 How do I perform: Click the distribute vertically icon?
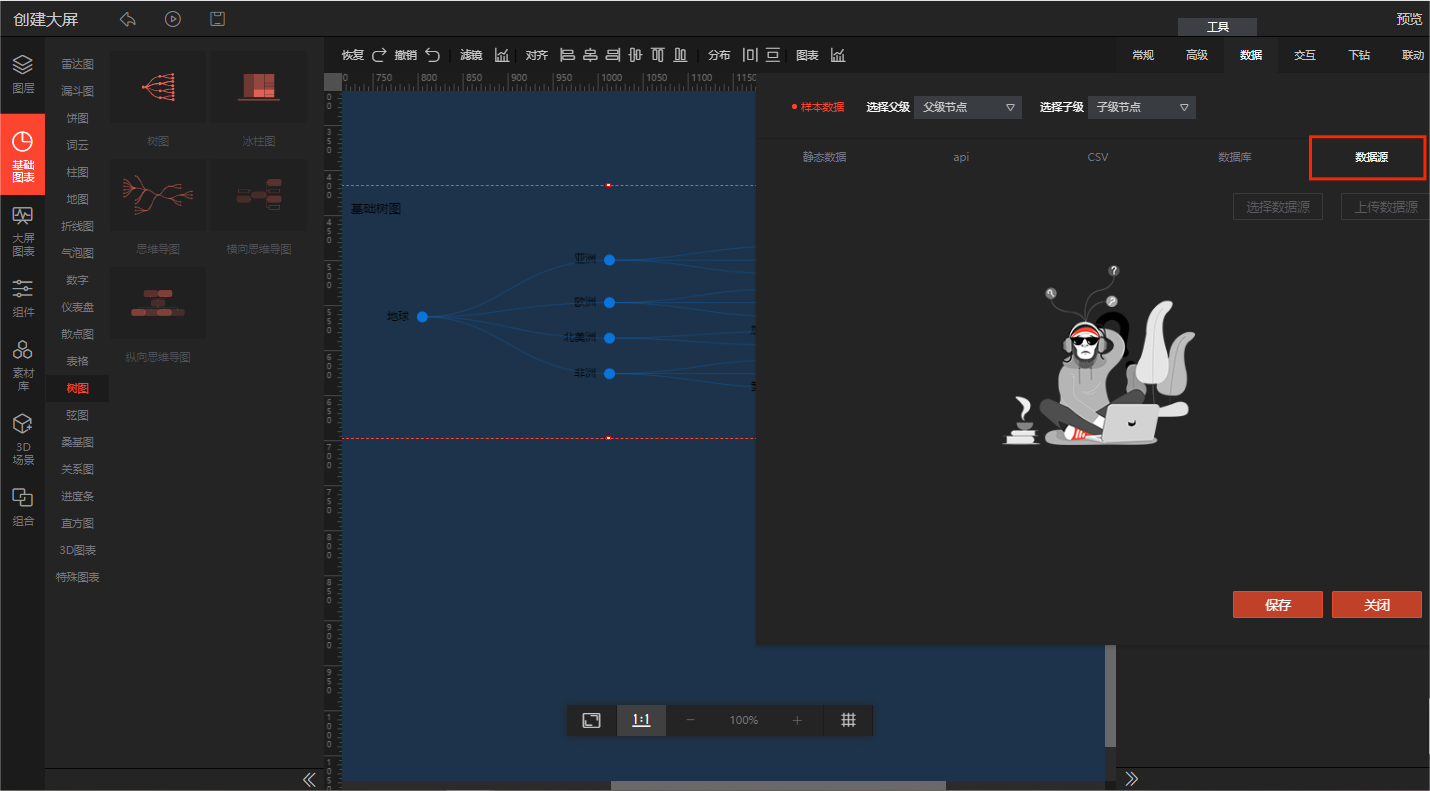point(772,55)
